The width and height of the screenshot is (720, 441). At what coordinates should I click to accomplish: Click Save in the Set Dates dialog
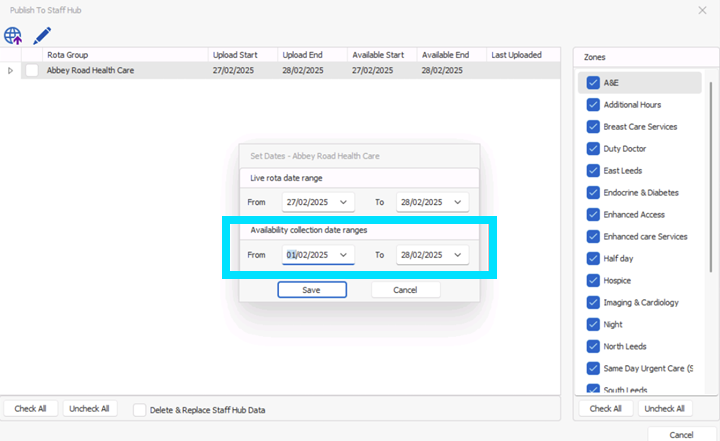(x=312, y=289)
